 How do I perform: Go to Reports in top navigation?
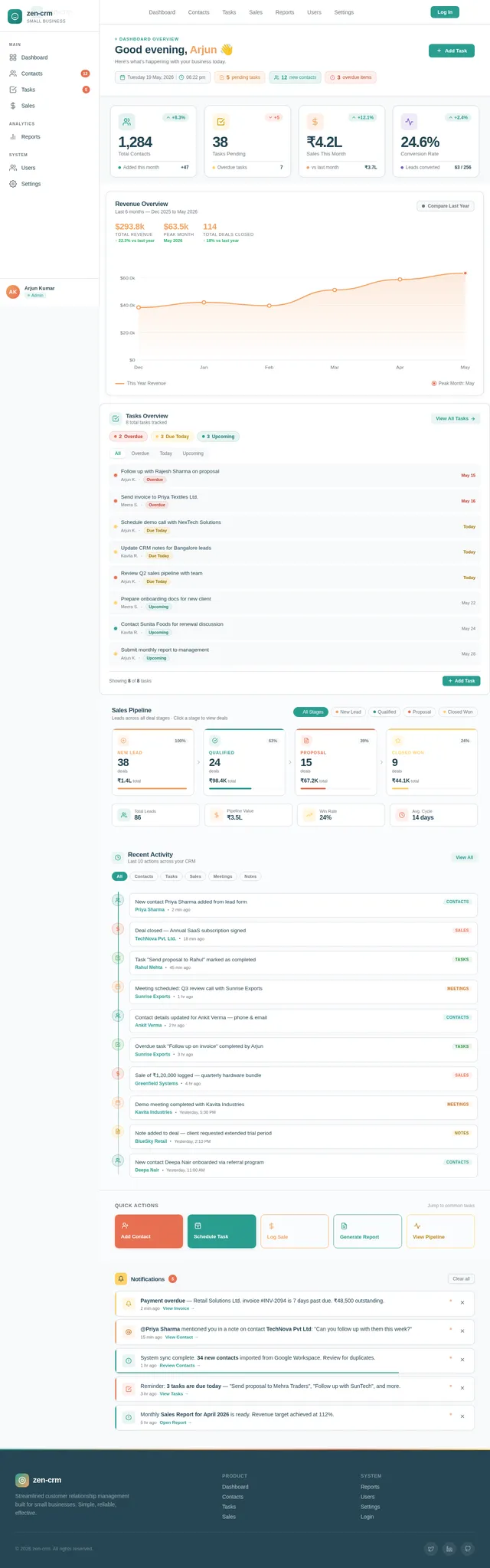coord(285,12)
